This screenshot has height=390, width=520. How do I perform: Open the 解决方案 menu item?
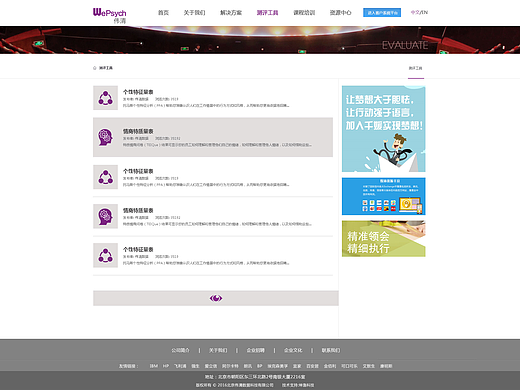click(231, 13)
